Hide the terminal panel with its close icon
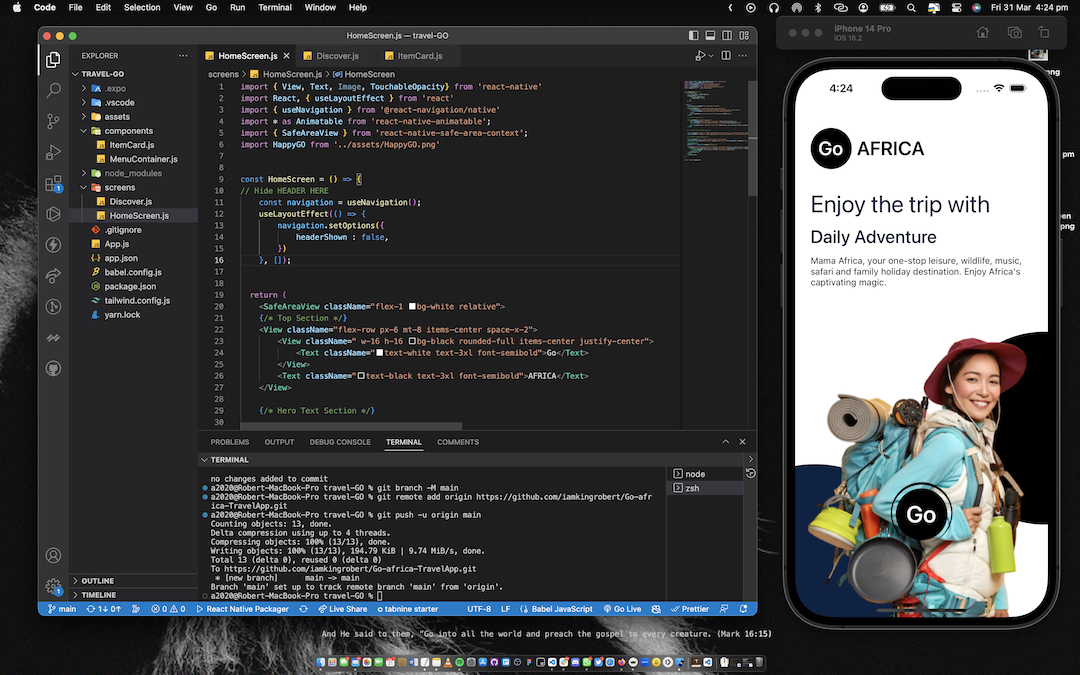The image size is (1080, 675). [x=741, y=441]
